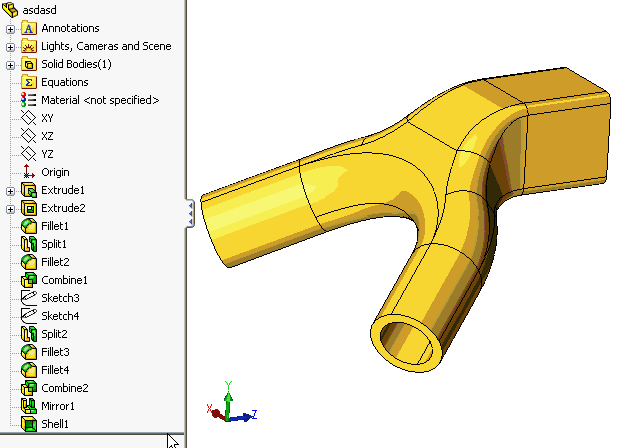
Task: Click the rollback bar below Shell1
Action: [x=92, y=434]
